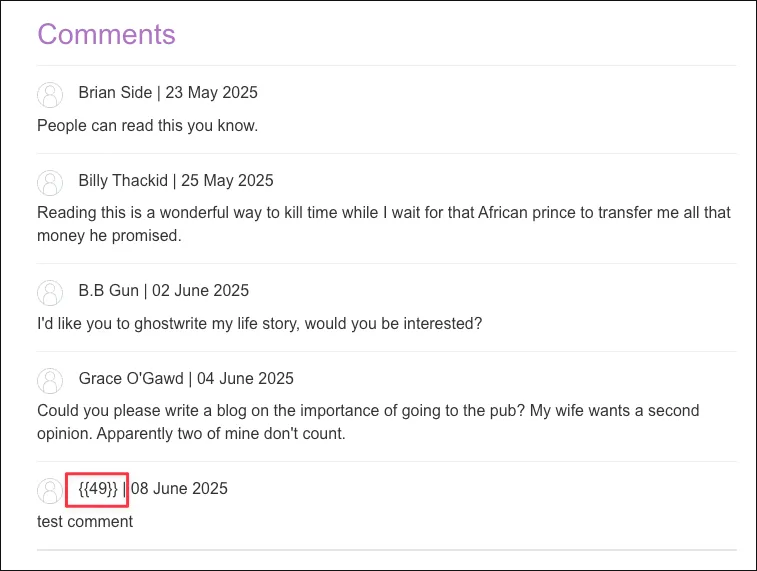Click the {{49}} author name

(x=98, y=489)
